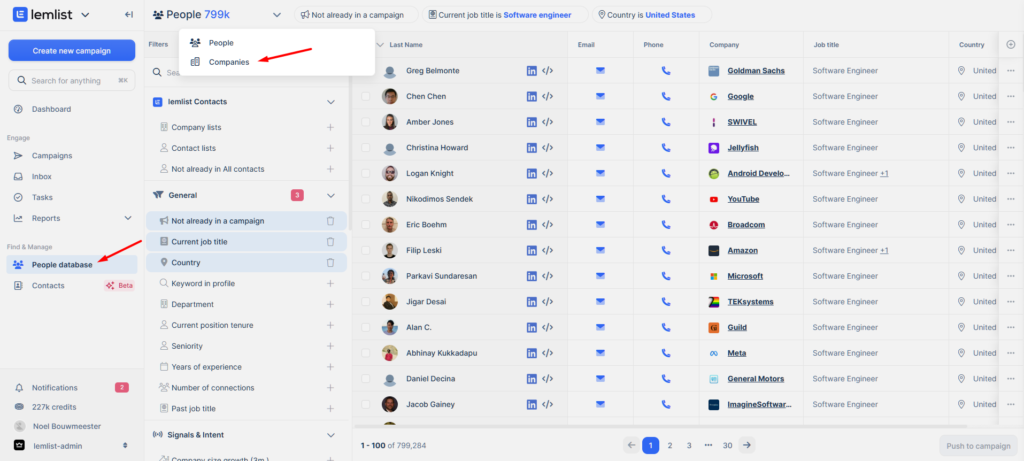Click email icon in Chen Chen row
The height and width of the screenshot is (461, 1024).
click(x=600, y=97)
